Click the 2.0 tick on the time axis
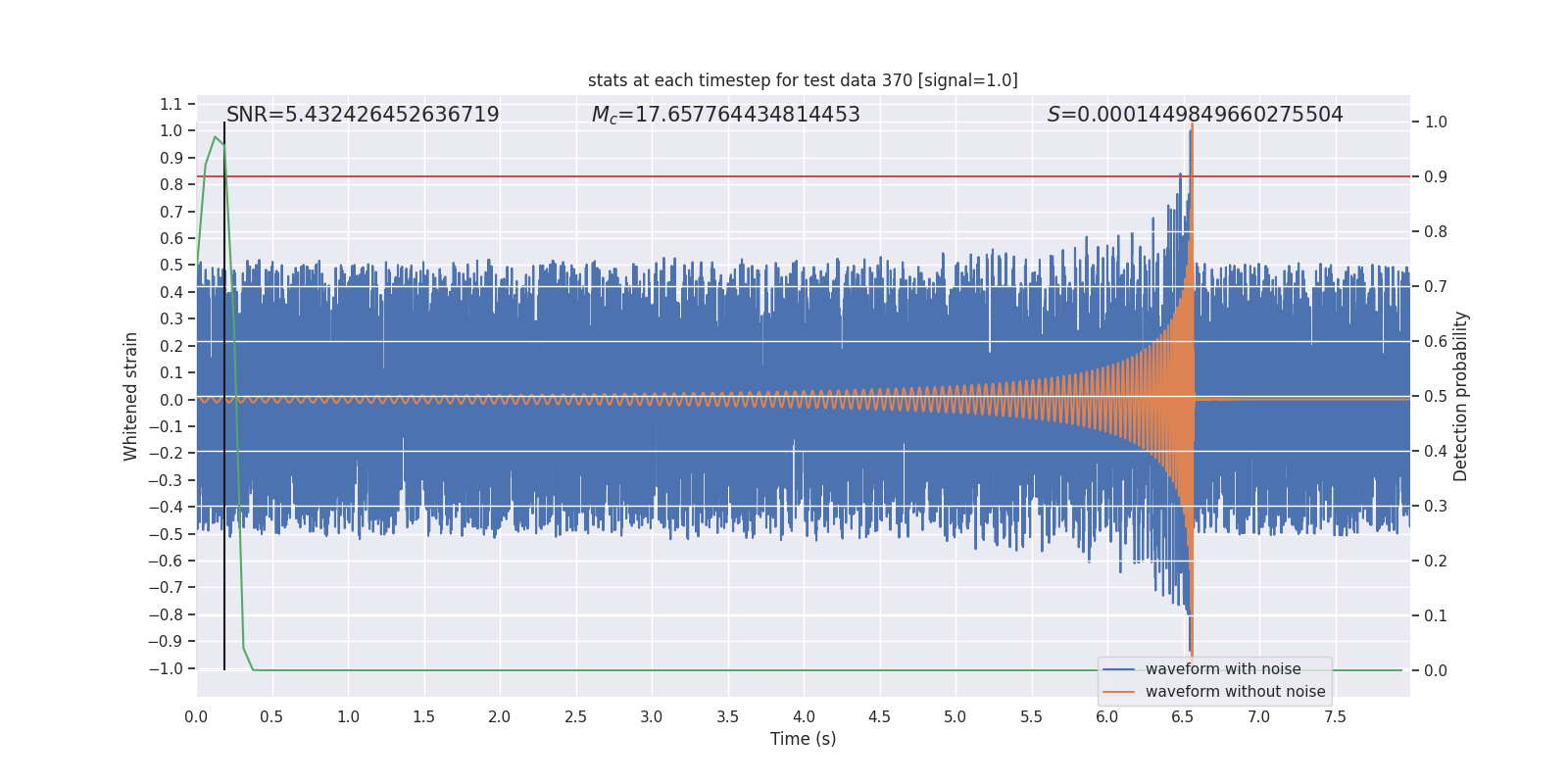The height and width of the screenshot is (784, 1568). tap(500, 716)
